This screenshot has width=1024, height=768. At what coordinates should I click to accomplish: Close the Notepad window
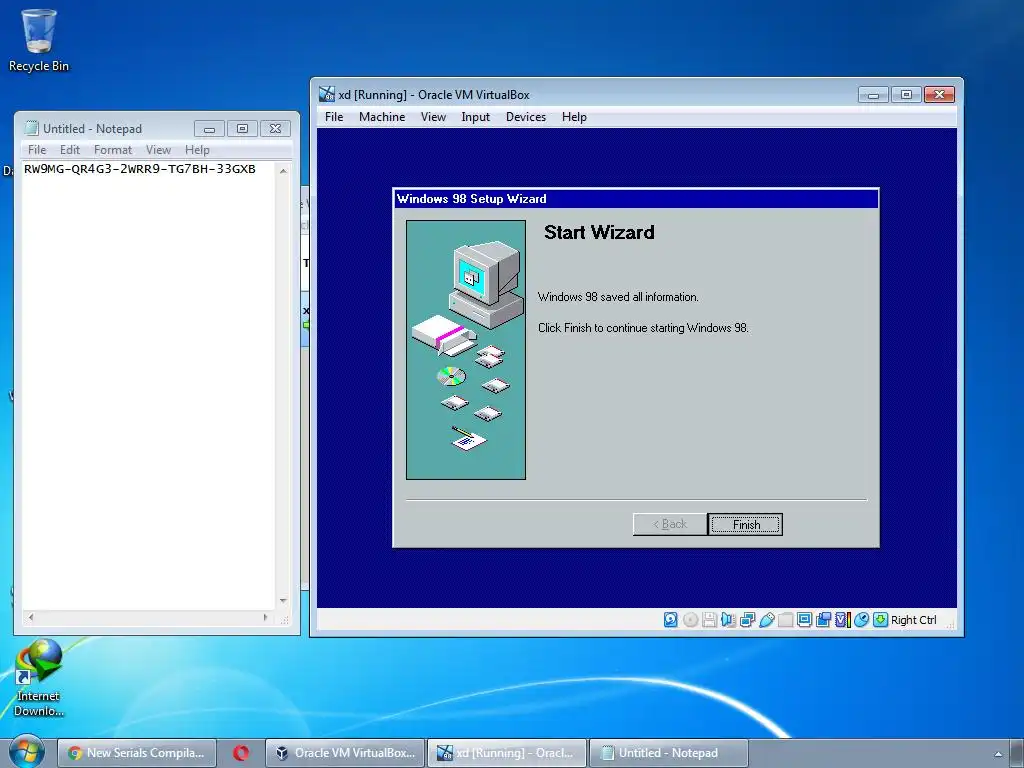pyautogui.click(x=276, y=129)
